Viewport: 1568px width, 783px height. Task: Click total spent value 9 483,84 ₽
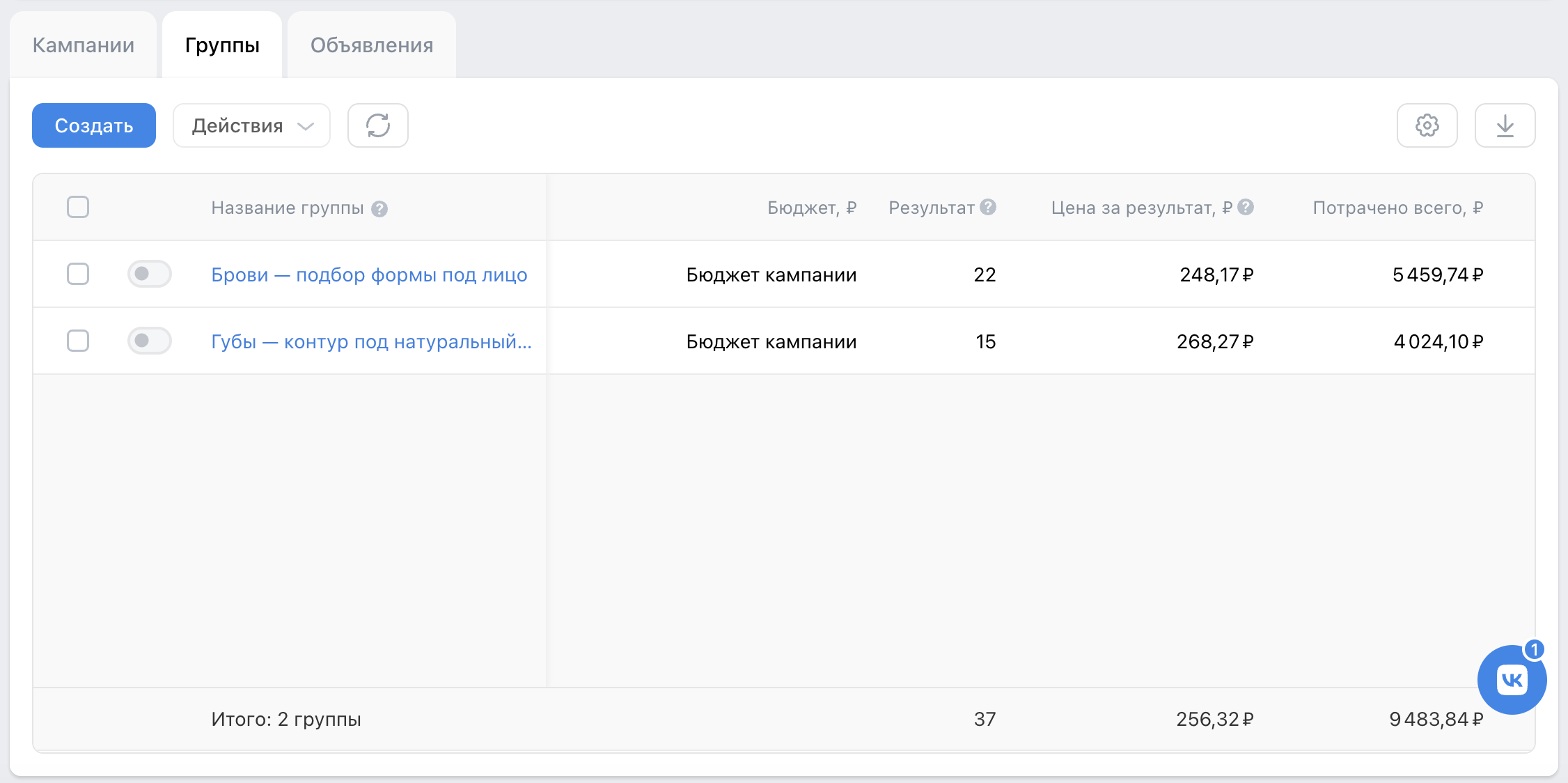point(1436,719)
